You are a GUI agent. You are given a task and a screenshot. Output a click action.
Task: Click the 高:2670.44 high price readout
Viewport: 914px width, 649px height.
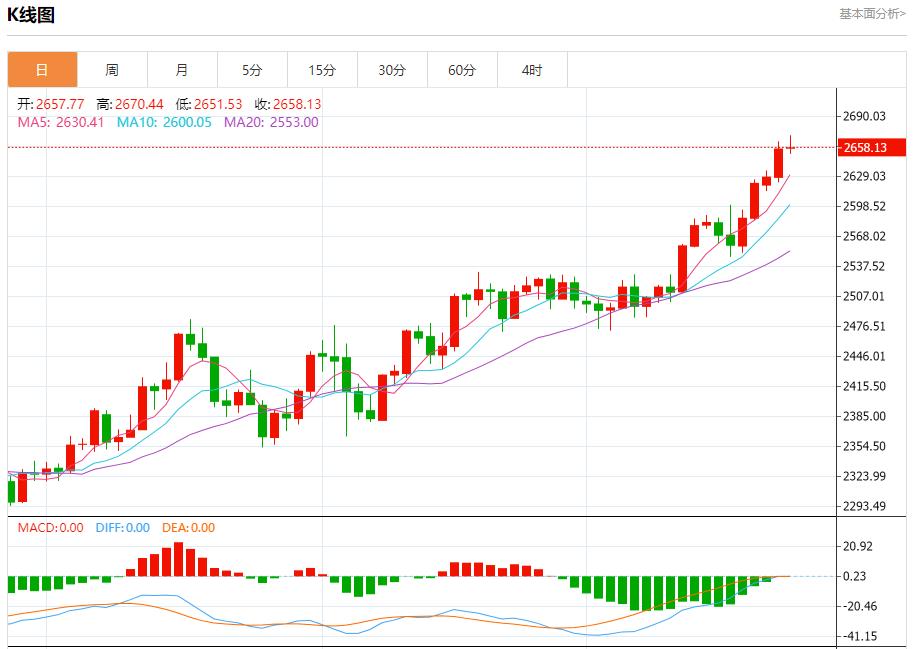[x=130, y=104]
